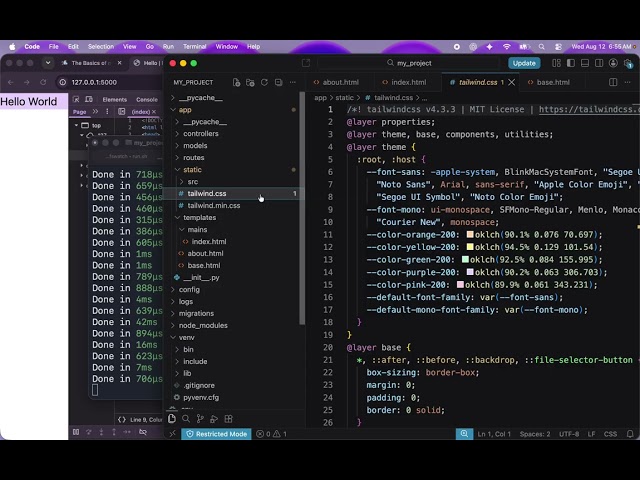The image size is (640, 480).
Task: Open the Search view icon beside explorer icon
Action: tap(186, 419)
